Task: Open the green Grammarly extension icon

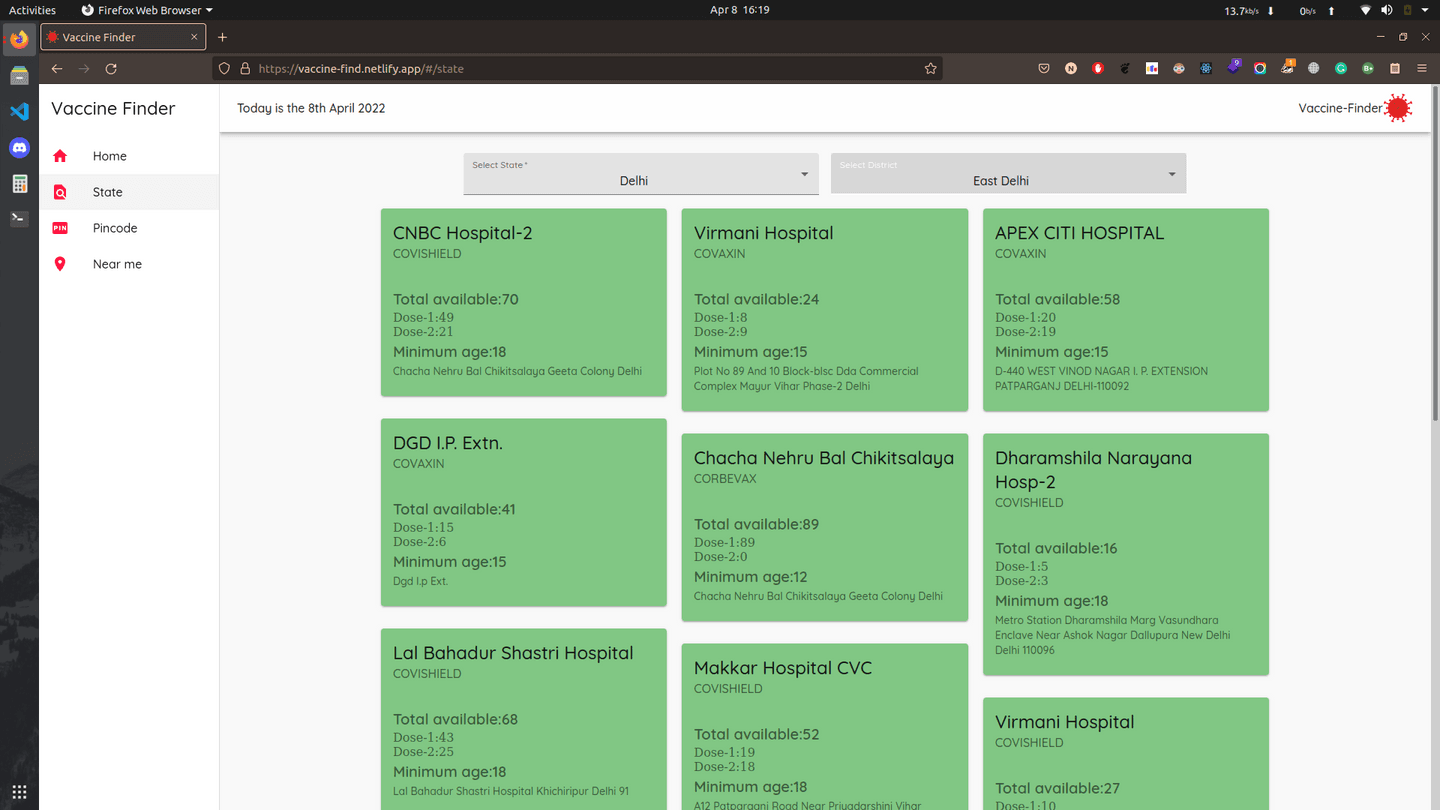Action: pyautogui.click(x=1341, y=69)
